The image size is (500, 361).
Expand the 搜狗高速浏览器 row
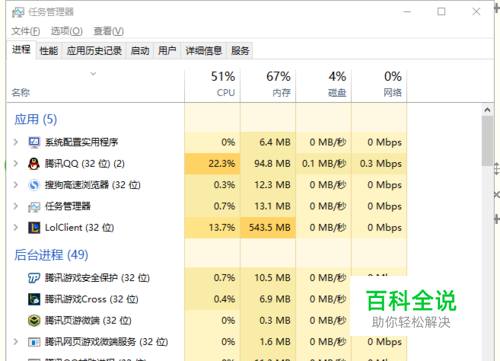click(15, 185)
